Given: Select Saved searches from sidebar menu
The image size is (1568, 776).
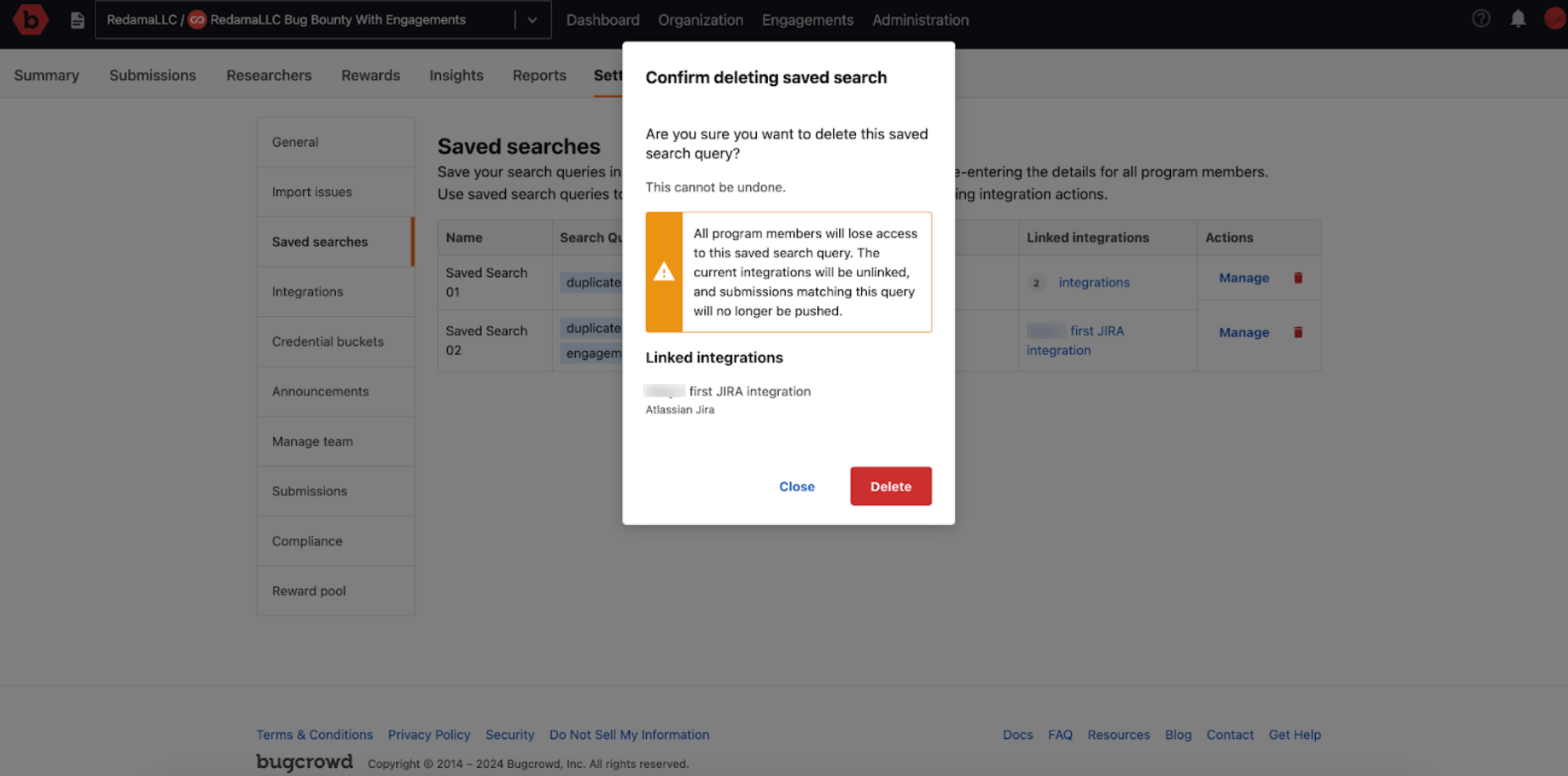Looking at the screenshot, I should (319, 241).
